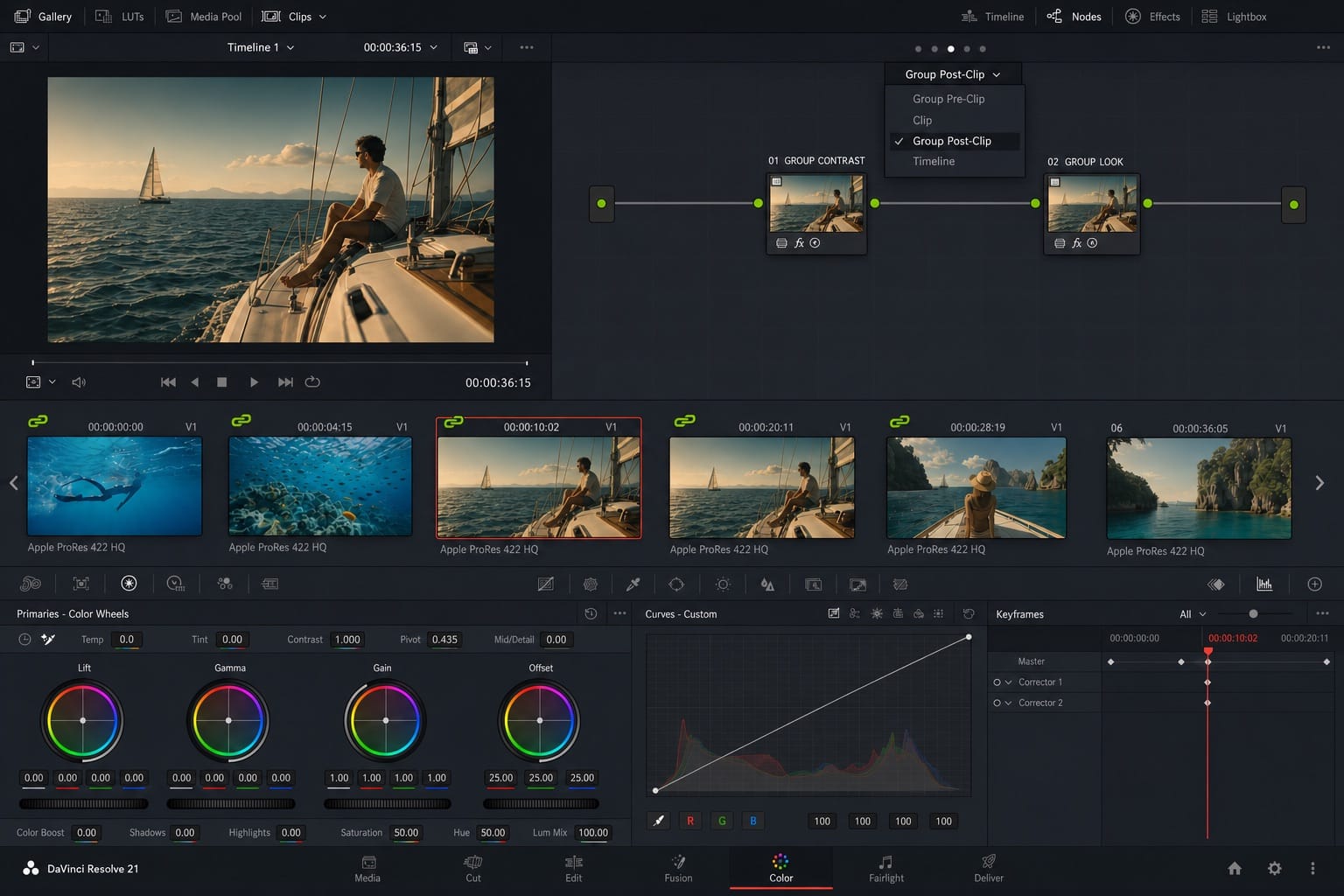This screenshot has width=1344, height=896.
Task: Toggle the red curve channel R
Action: (690, 821)
